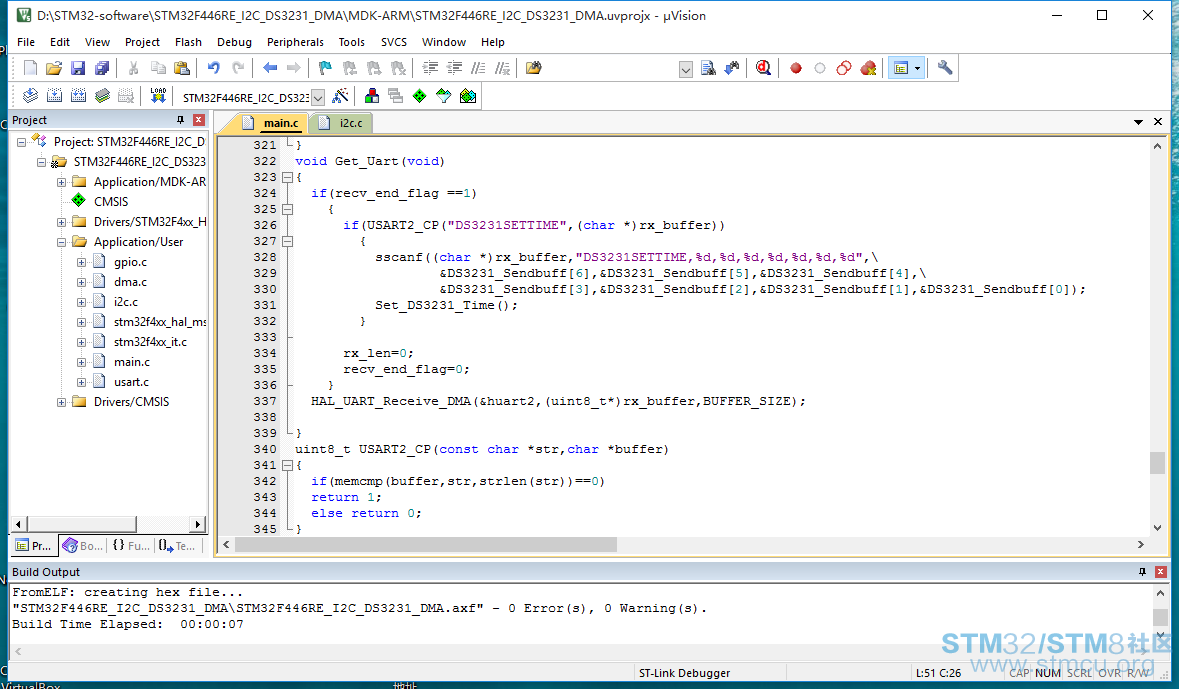
Task: Click the Paste clipboard icon
Action: tap(181, 68)
